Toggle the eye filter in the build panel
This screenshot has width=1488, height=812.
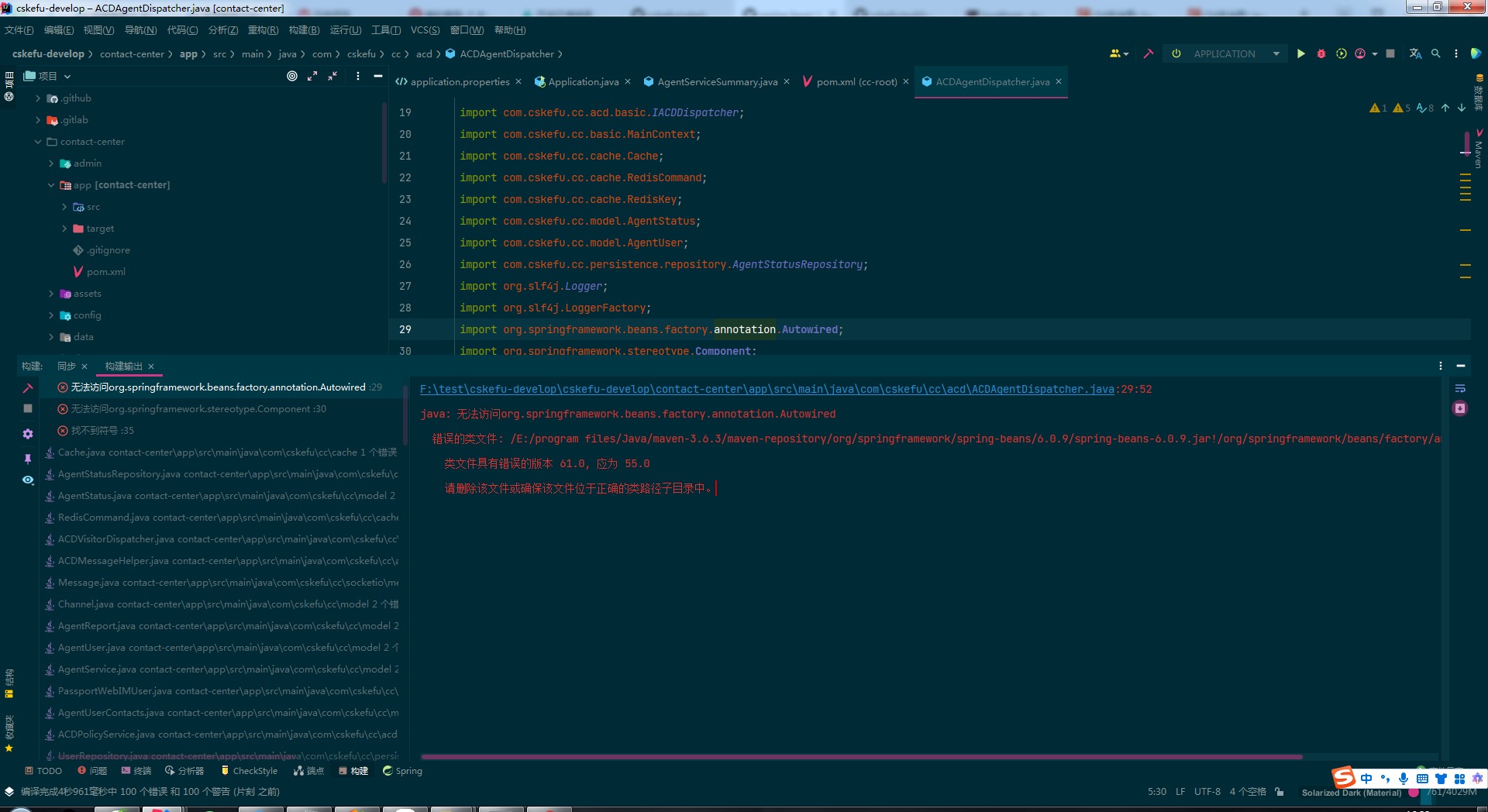(x=29, y=478)
